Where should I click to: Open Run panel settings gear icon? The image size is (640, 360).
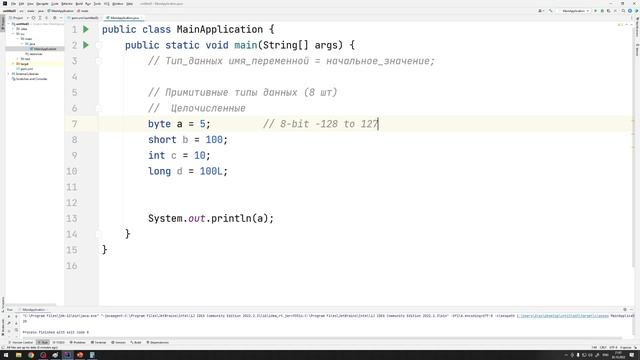[x=625, y=309]
